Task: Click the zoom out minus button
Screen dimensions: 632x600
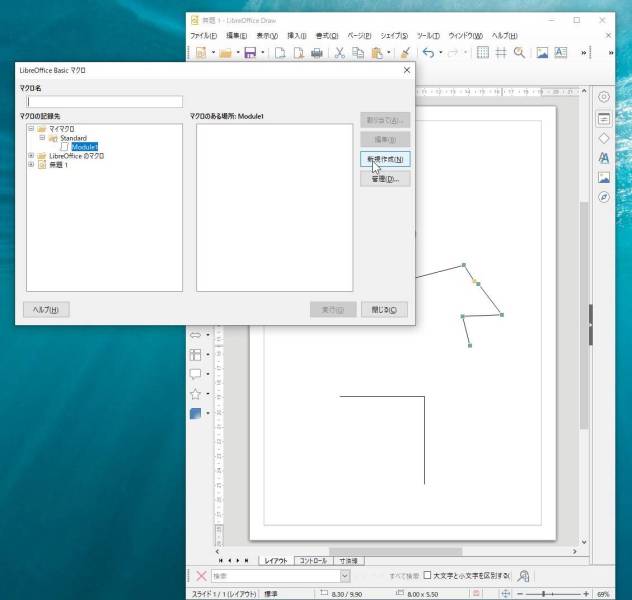Action: point(520,594)
